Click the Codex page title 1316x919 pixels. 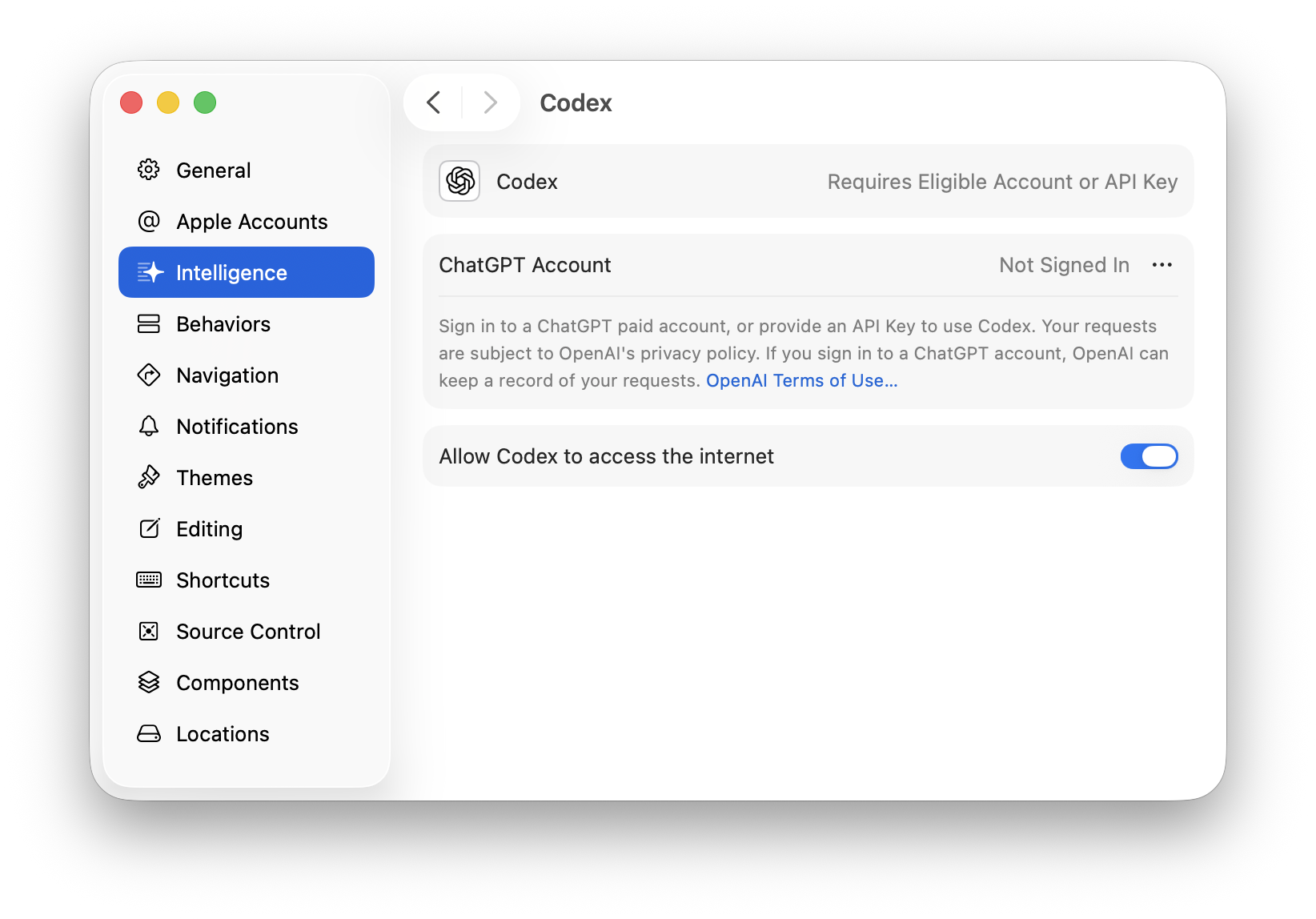(x=576, y=102)
